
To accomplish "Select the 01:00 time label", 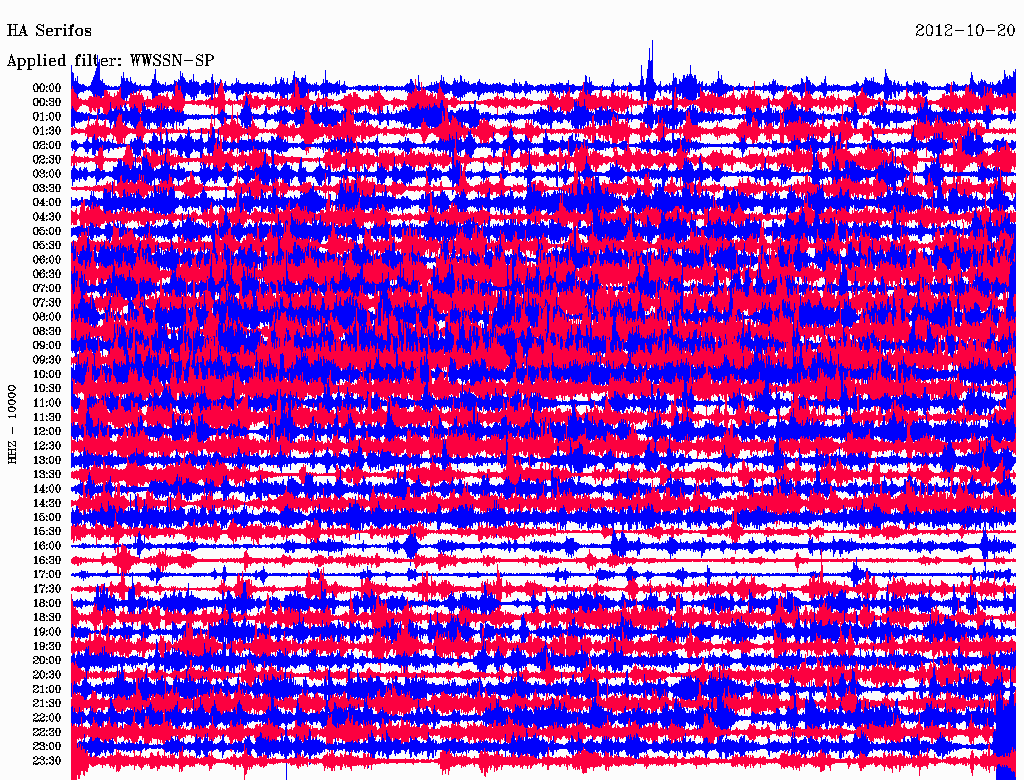I will [x=47, y=116].
